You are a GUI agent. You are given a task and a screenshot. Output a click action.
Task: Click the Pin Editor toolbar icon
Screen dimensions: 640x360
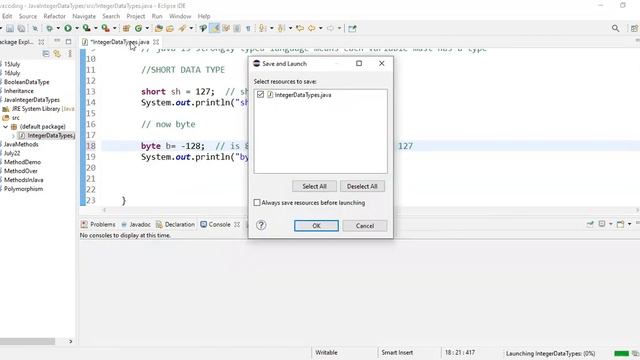(352, 28)
